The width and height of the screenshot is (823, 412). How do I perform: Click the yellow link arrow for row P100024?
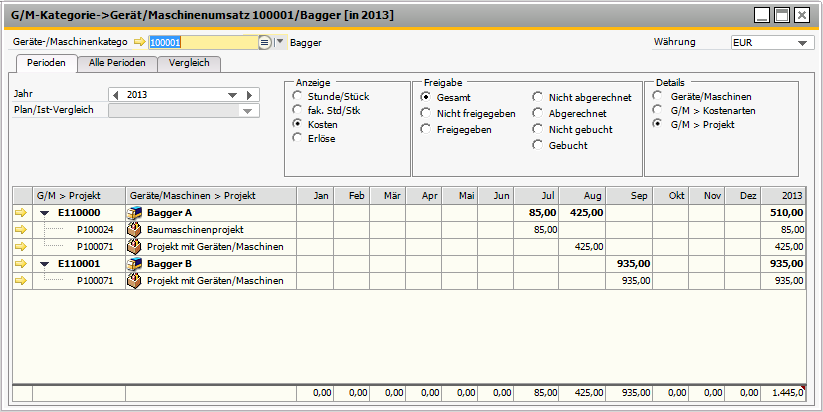(21, 230)
